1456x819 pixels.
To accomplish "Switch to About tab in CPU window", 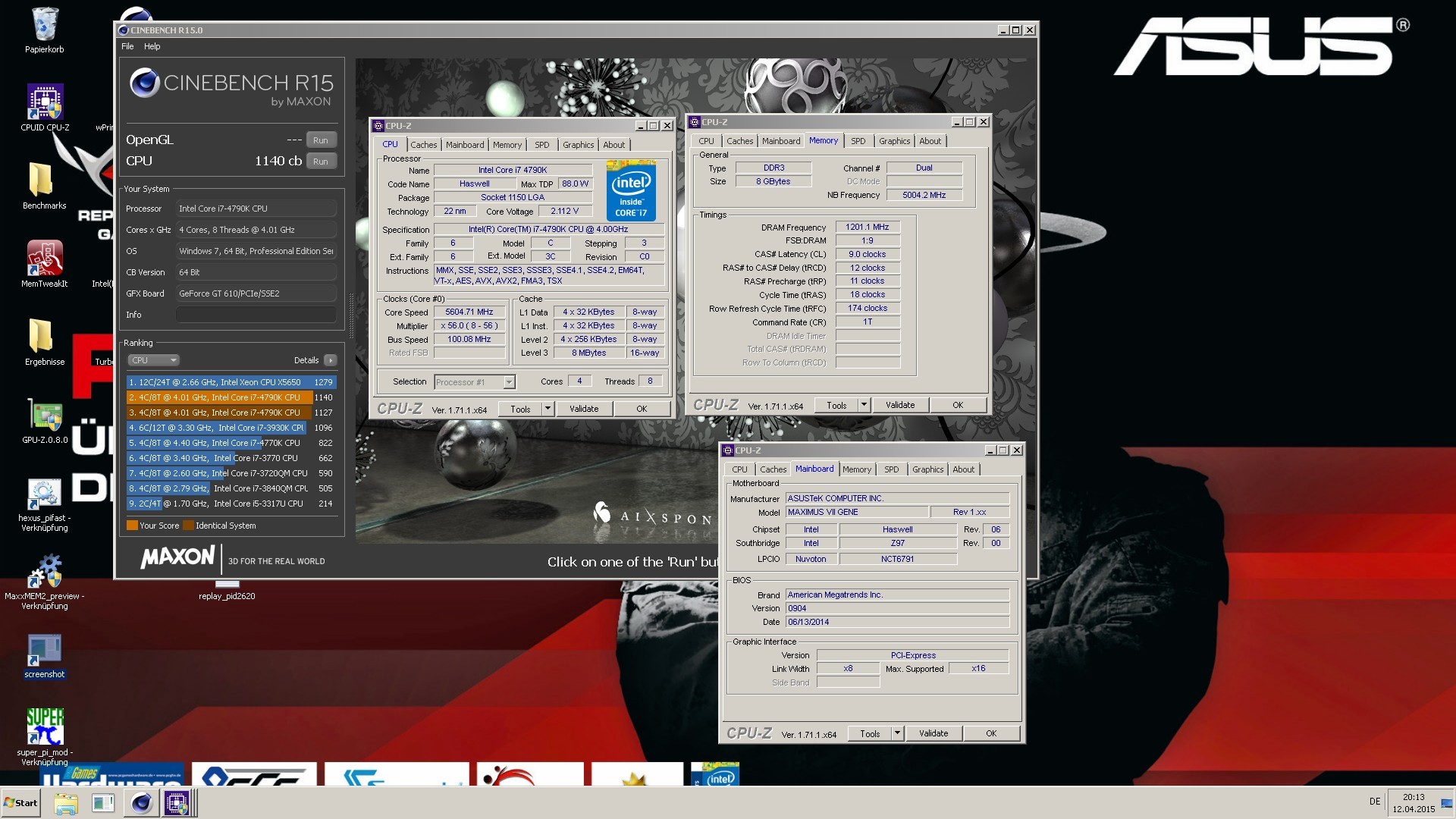I will coord(614,145).
